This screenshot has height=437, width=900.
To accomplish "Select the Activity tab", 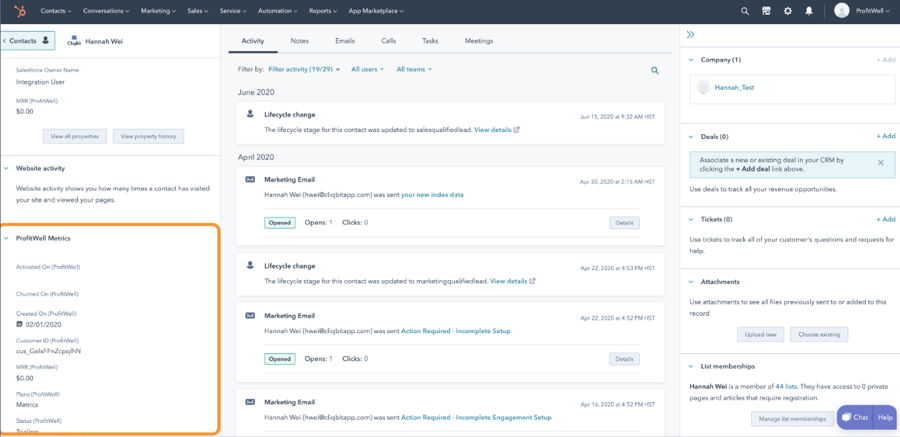I will pyautogui.click(x=253, y=41).
